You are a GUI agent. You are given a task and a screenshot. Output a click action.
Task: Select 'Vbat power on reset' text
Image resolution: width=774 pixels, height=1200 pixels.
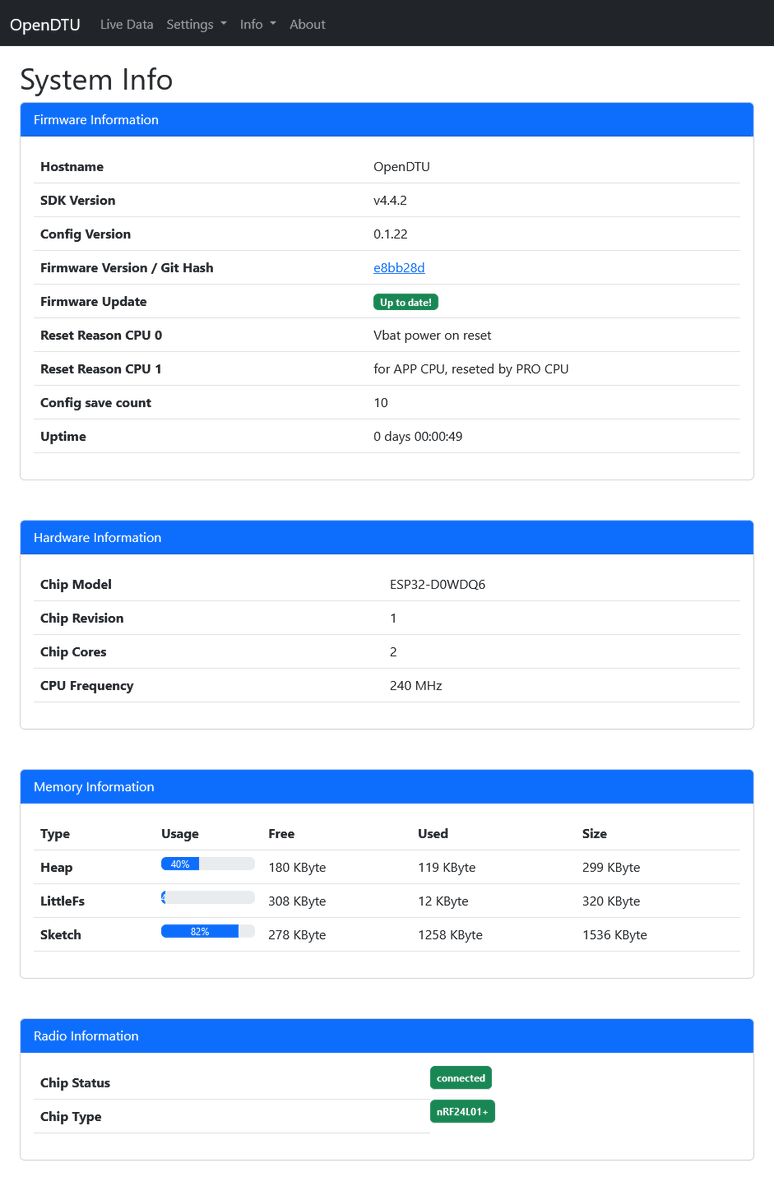[432, 335]
